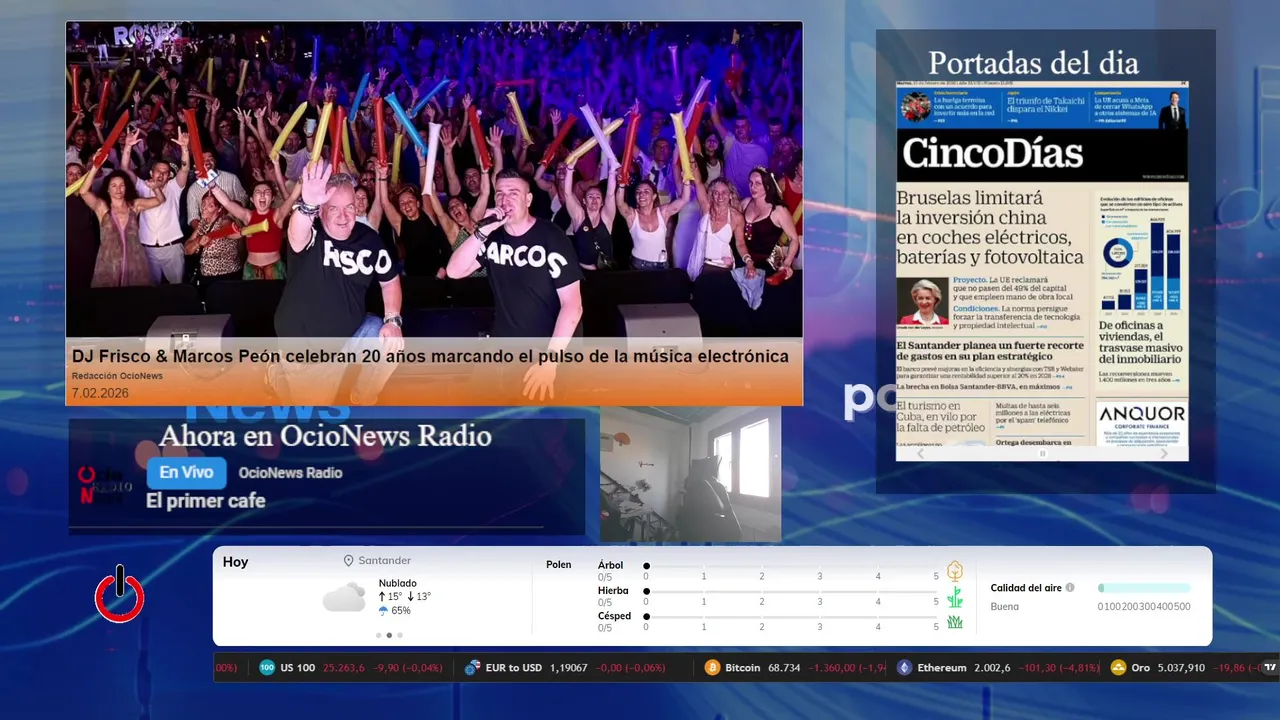Click the "Santander" location text
Image resolution: width=1280 pixels, height=720 pixels.
[x=385, y=561]
